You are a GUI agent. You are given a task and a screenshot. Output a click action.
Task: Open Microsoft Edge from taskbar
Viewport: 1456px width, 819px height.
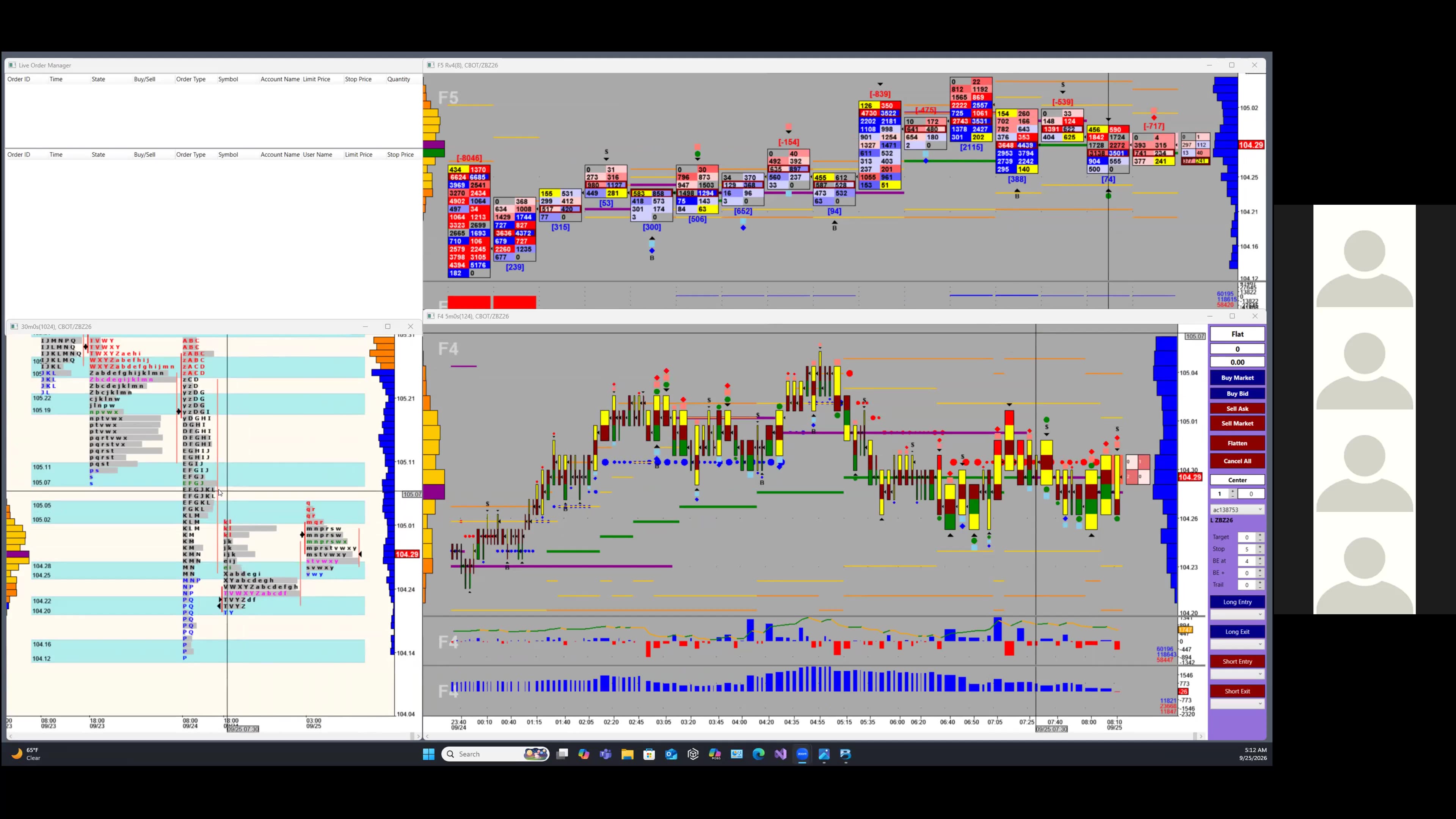coord(758,754)
